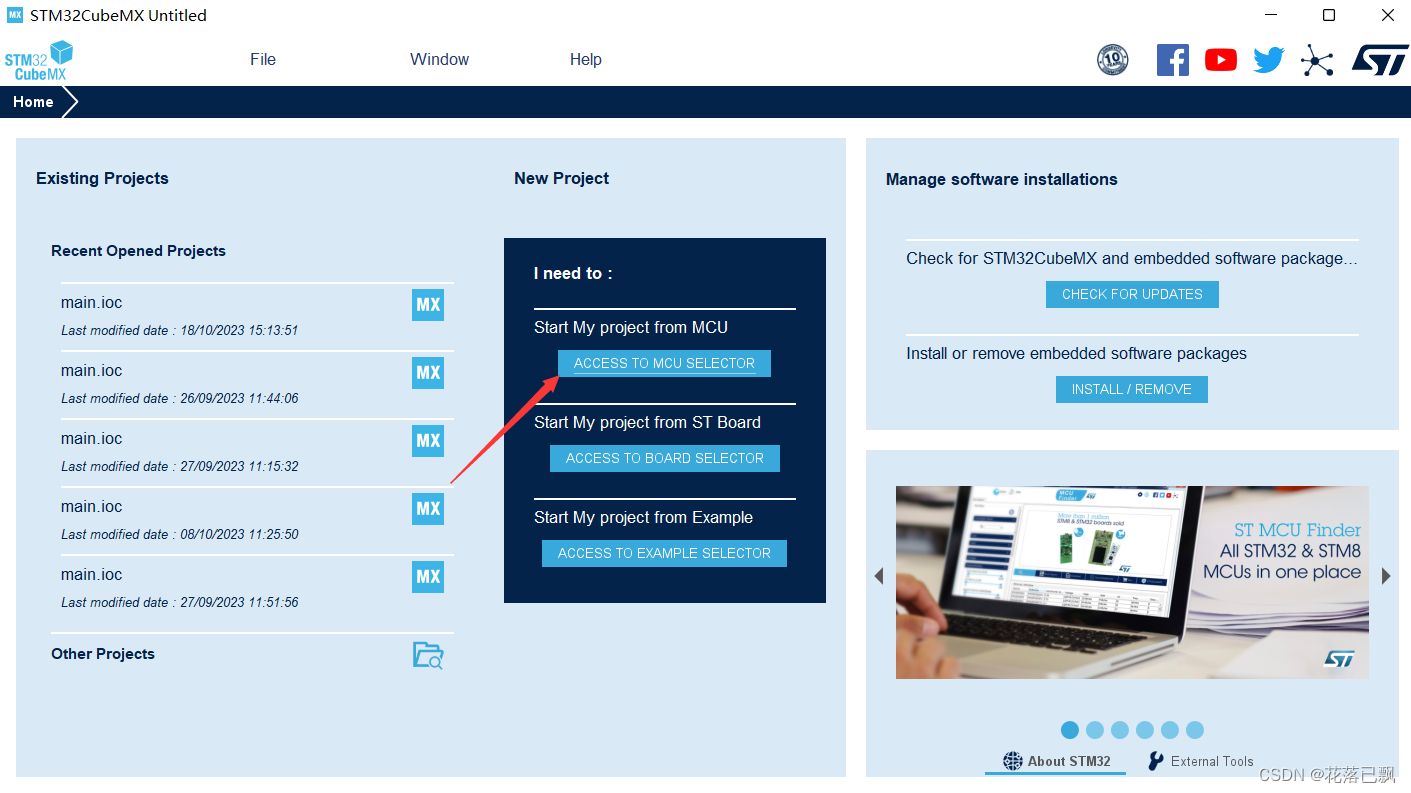Close the STM32CubeMX window
The width and height of the screenshot is (1411, 793).
point(1388,15)
